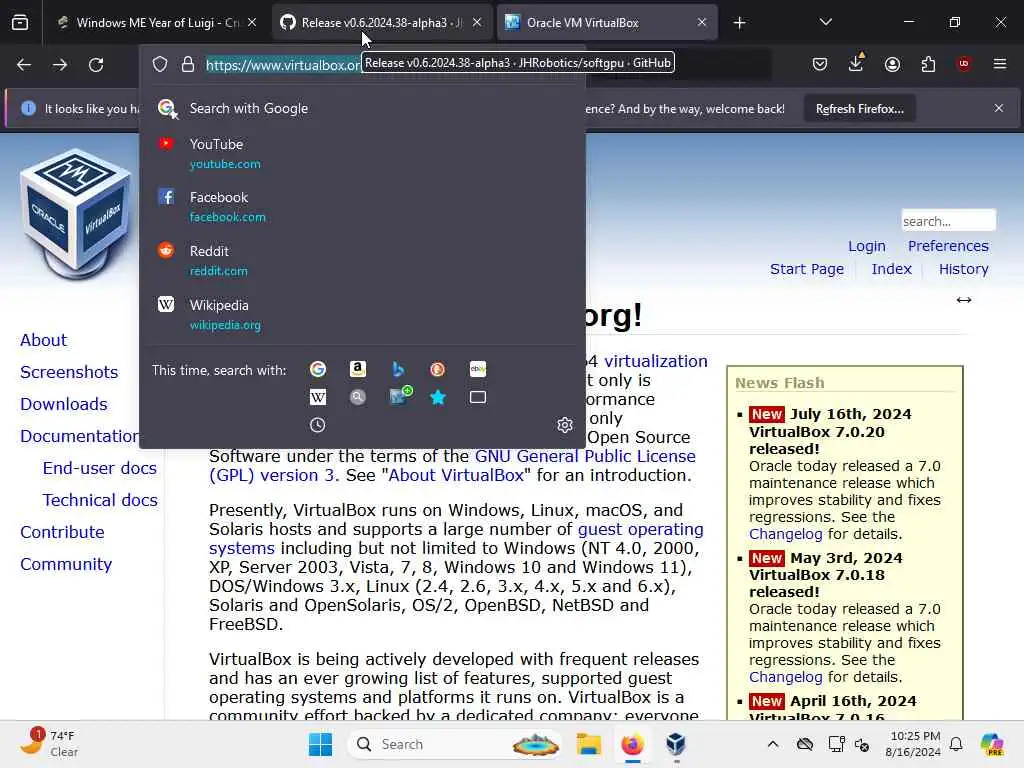Open a new tab with plus button

click(x=739, y=23)
